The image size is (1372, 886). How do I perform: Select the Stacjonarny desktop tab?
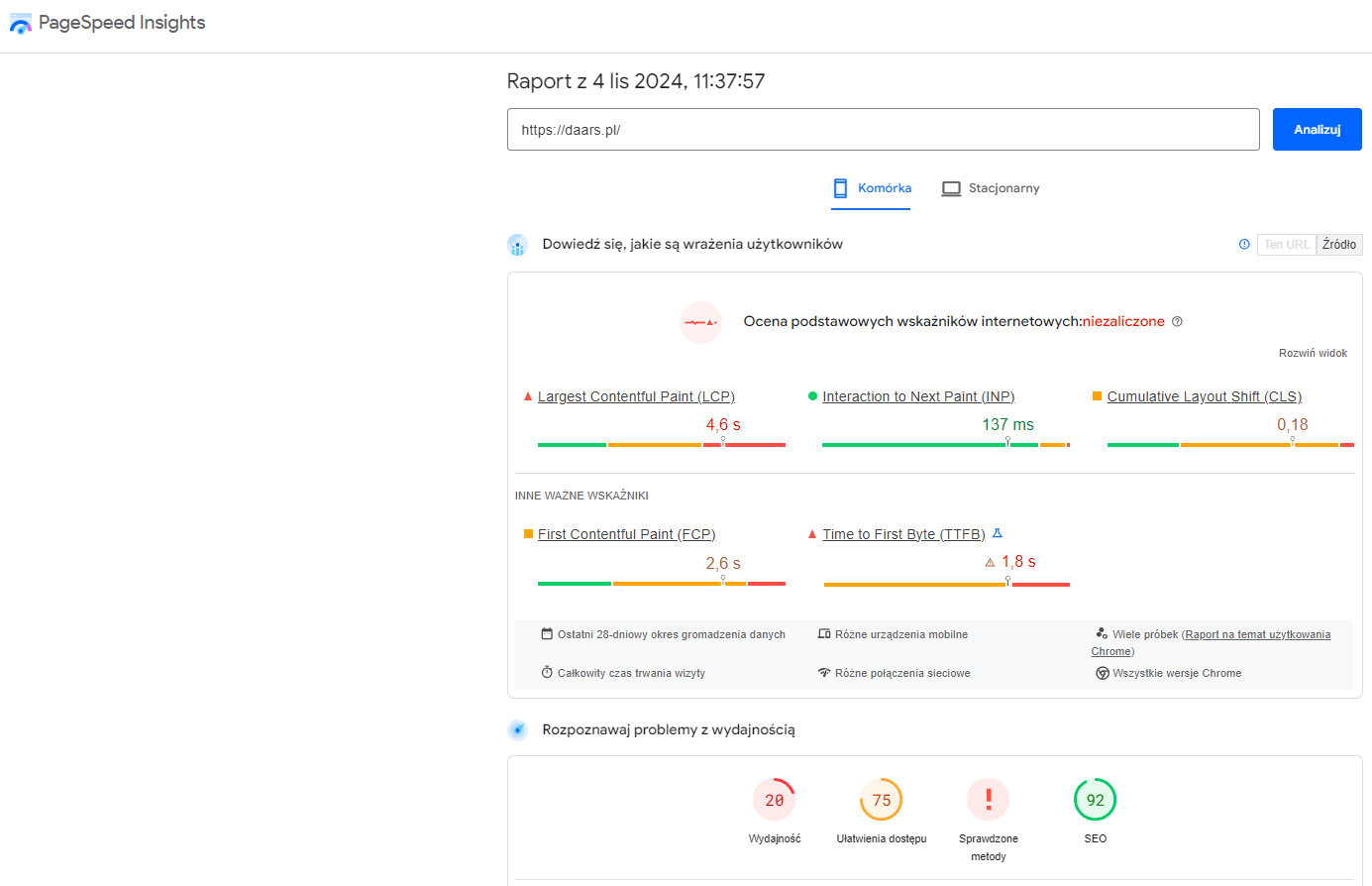pyautogui.click(x=990, y=188)
